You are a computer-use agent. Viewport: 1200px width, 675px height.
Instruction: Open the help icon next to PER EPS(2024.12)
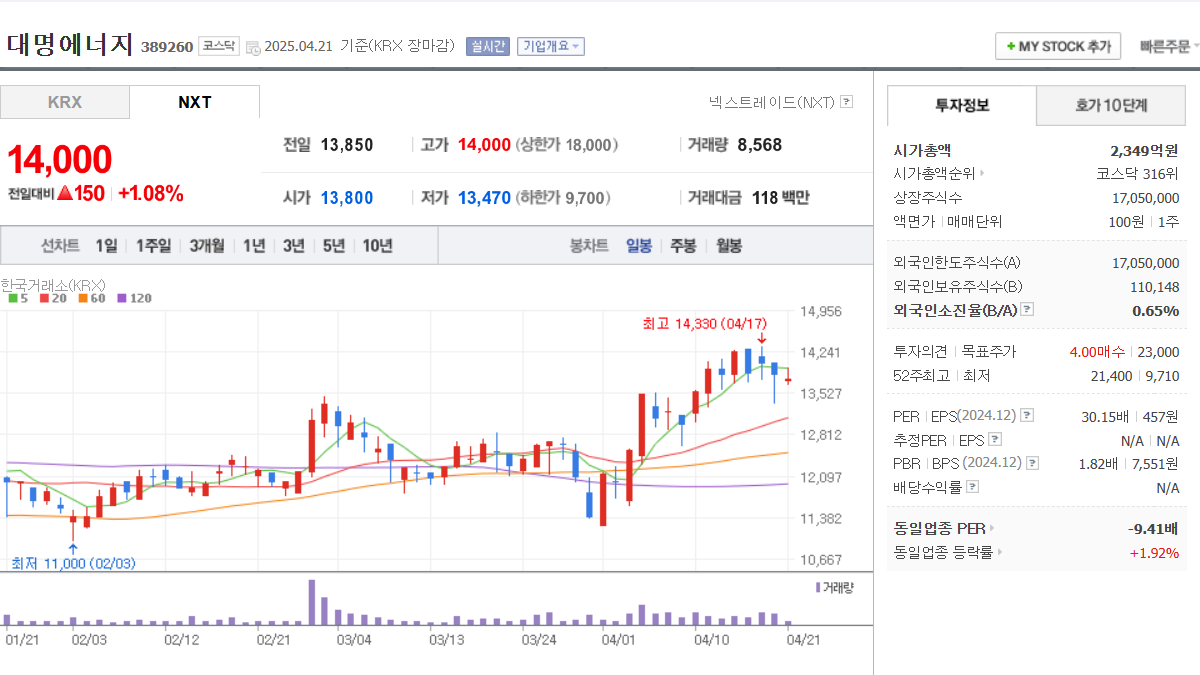tap(1027, 415)
